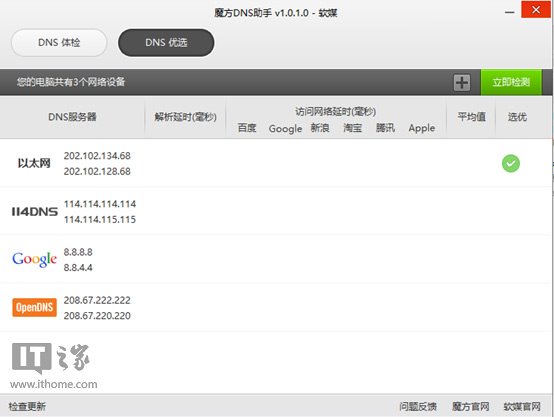The image size is (554, 417).
Task: Click the plus icon to add DNS
Action: pos(462,83)
